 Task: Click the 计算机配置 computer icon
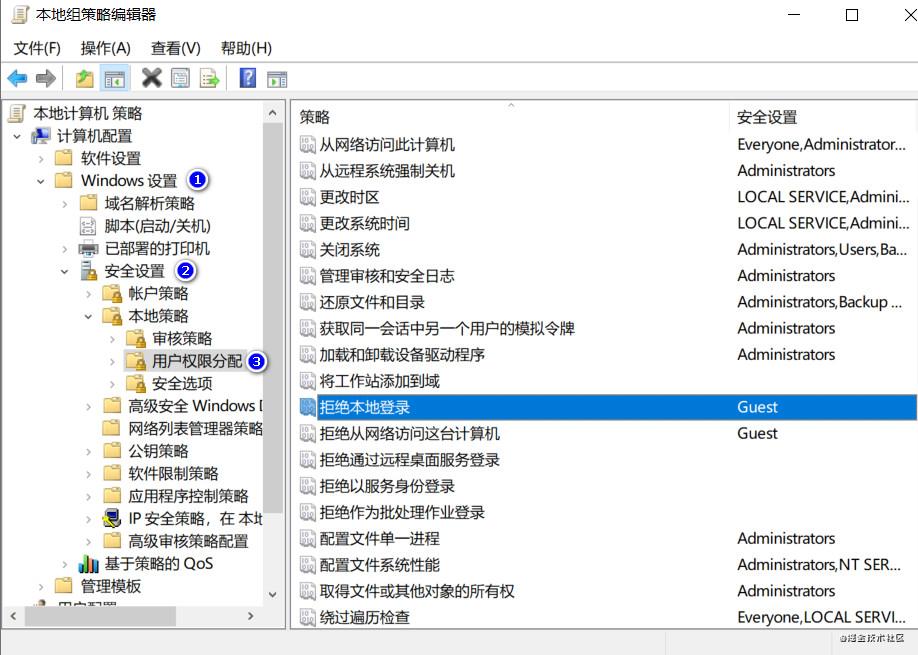tap(41, 136)
